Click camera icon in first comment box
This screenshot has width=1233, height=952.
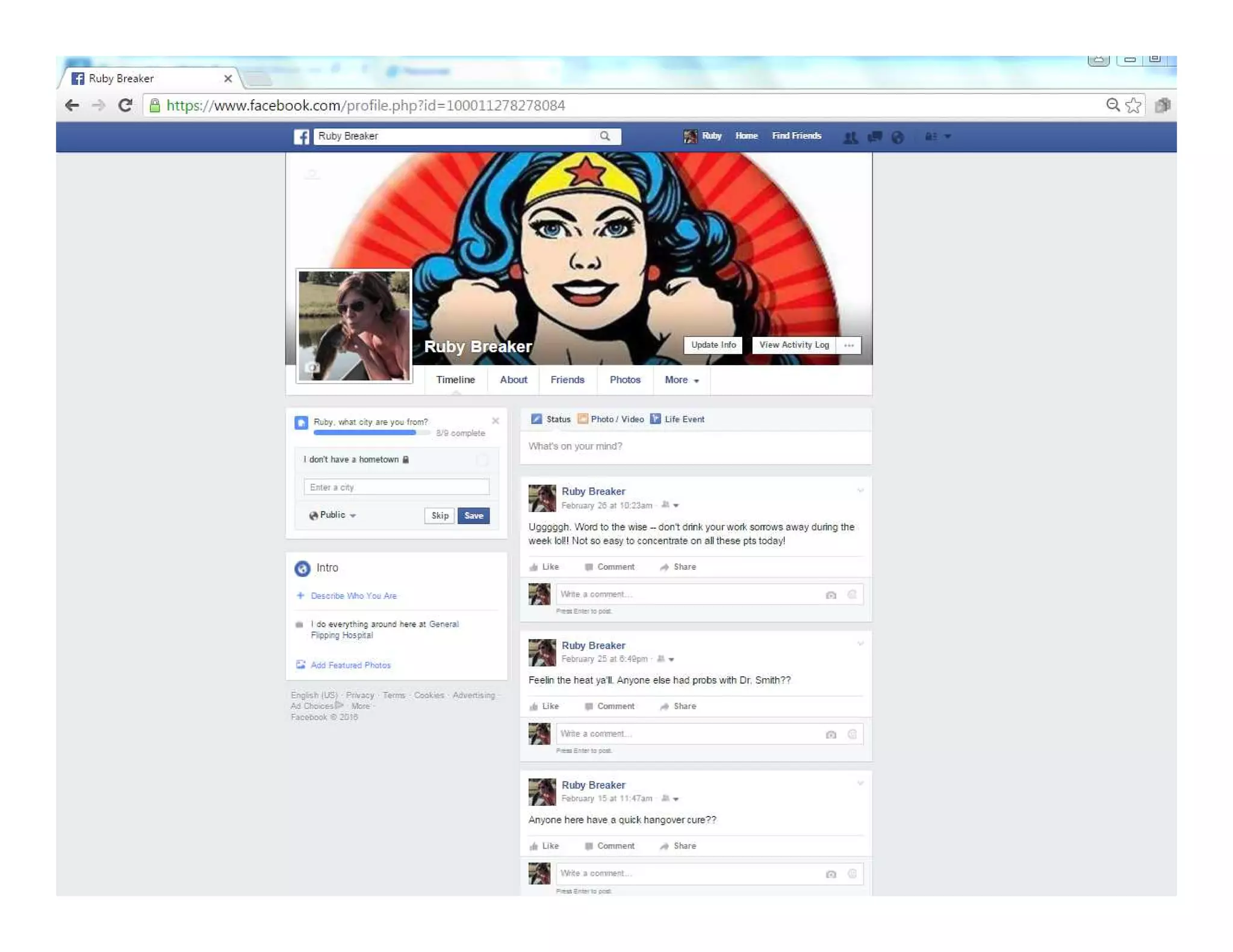tap(831, 595)
